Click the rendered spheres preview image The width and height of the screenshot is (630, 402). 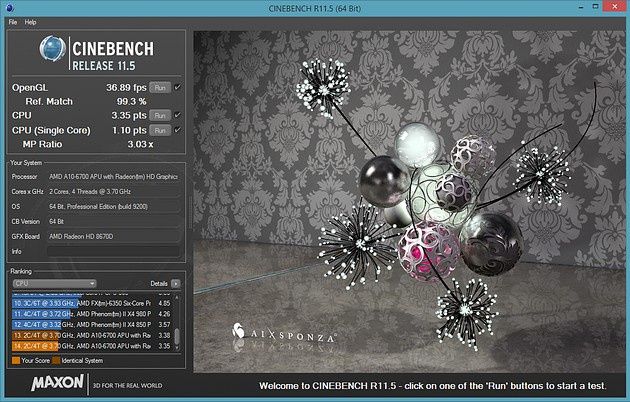click(409, 202)
